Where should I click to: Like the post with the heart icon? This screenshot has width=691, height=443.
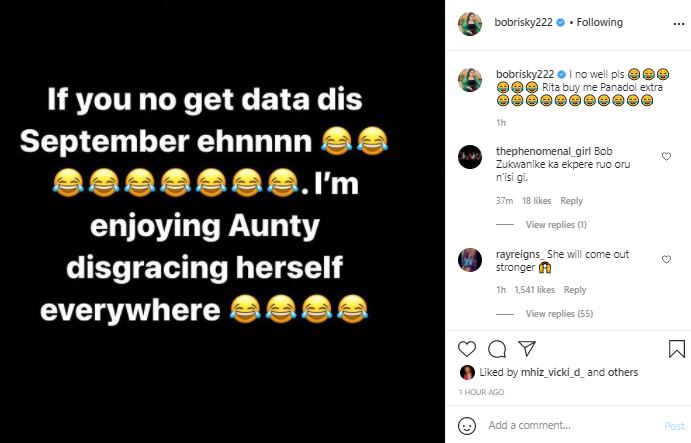(x=467, y=349)
